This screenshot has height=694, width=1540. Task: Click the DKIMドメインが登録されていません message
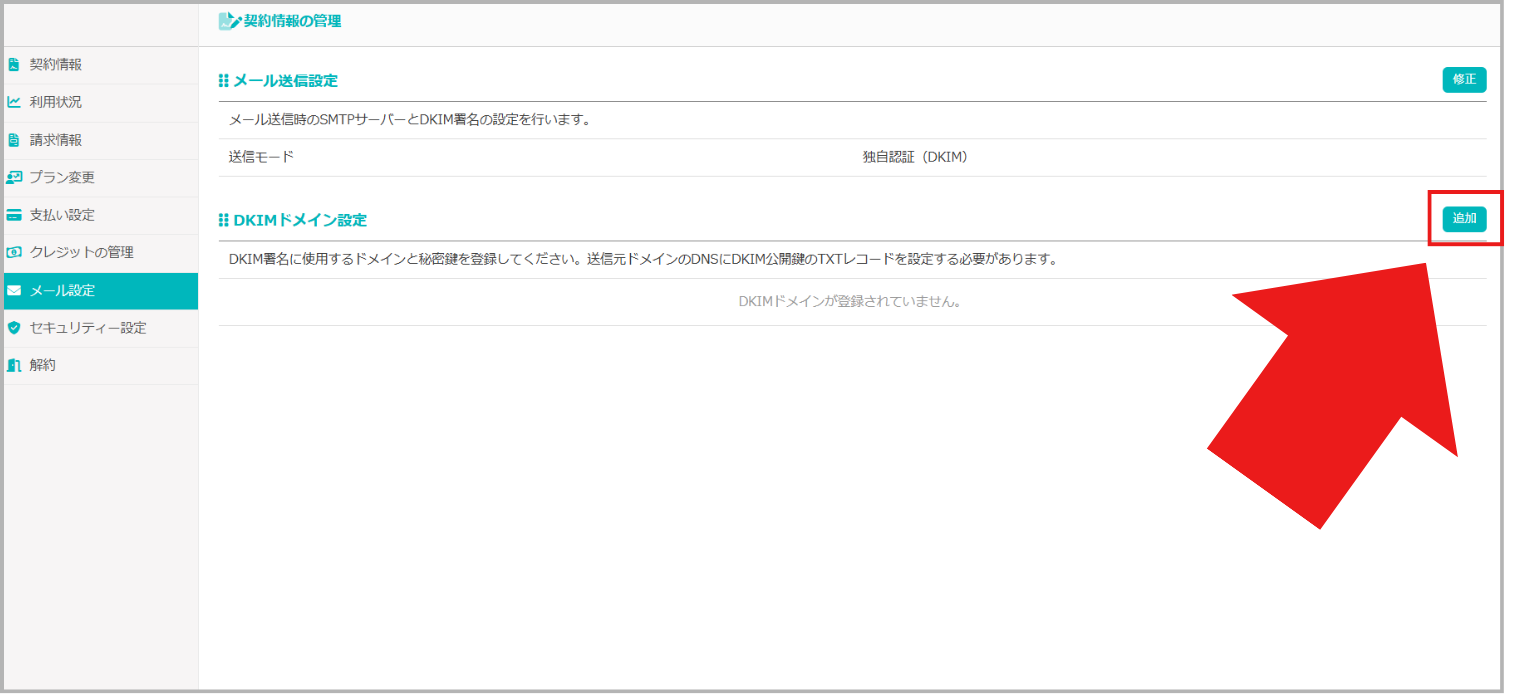pos(849,301)
